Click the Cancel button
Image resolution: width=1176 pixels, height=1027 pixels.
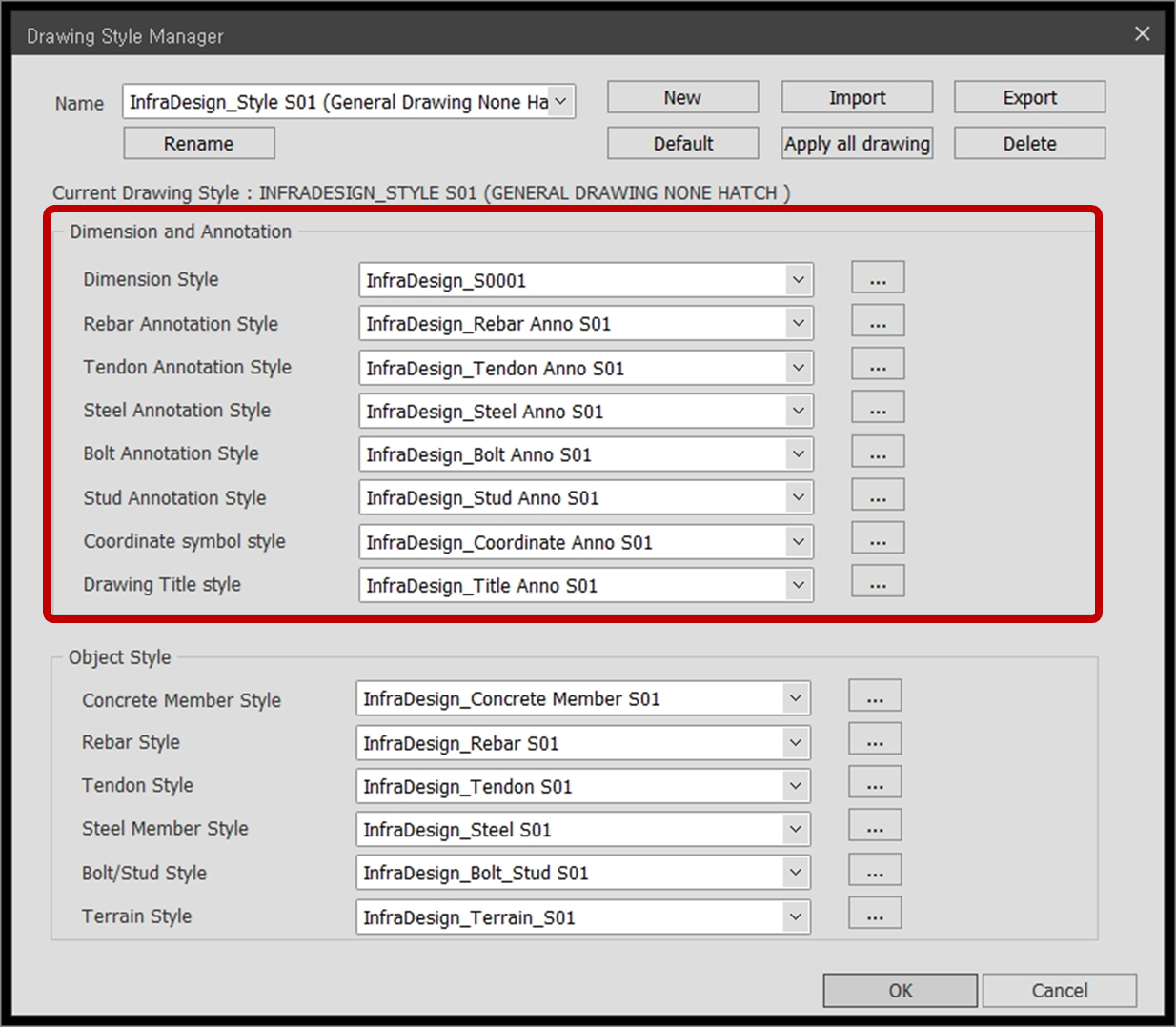point(1060,990)
